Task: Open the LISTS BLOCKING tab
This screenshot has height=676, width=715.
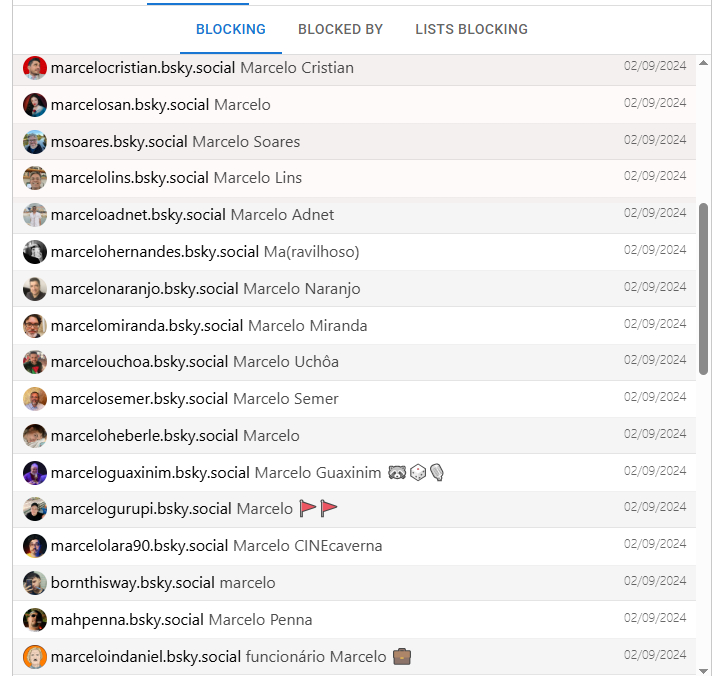Action: [x=471, y=29]
